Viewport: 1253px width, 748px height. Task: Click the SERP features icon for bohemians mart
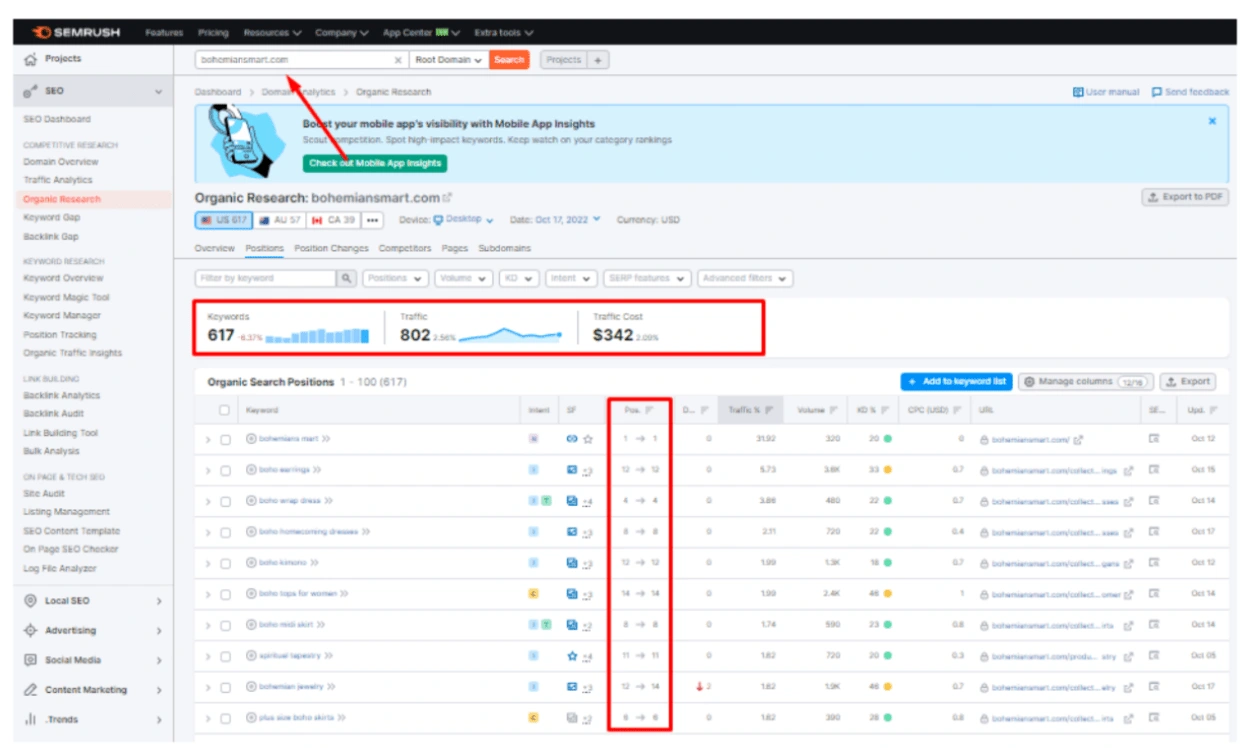point(571,439)
